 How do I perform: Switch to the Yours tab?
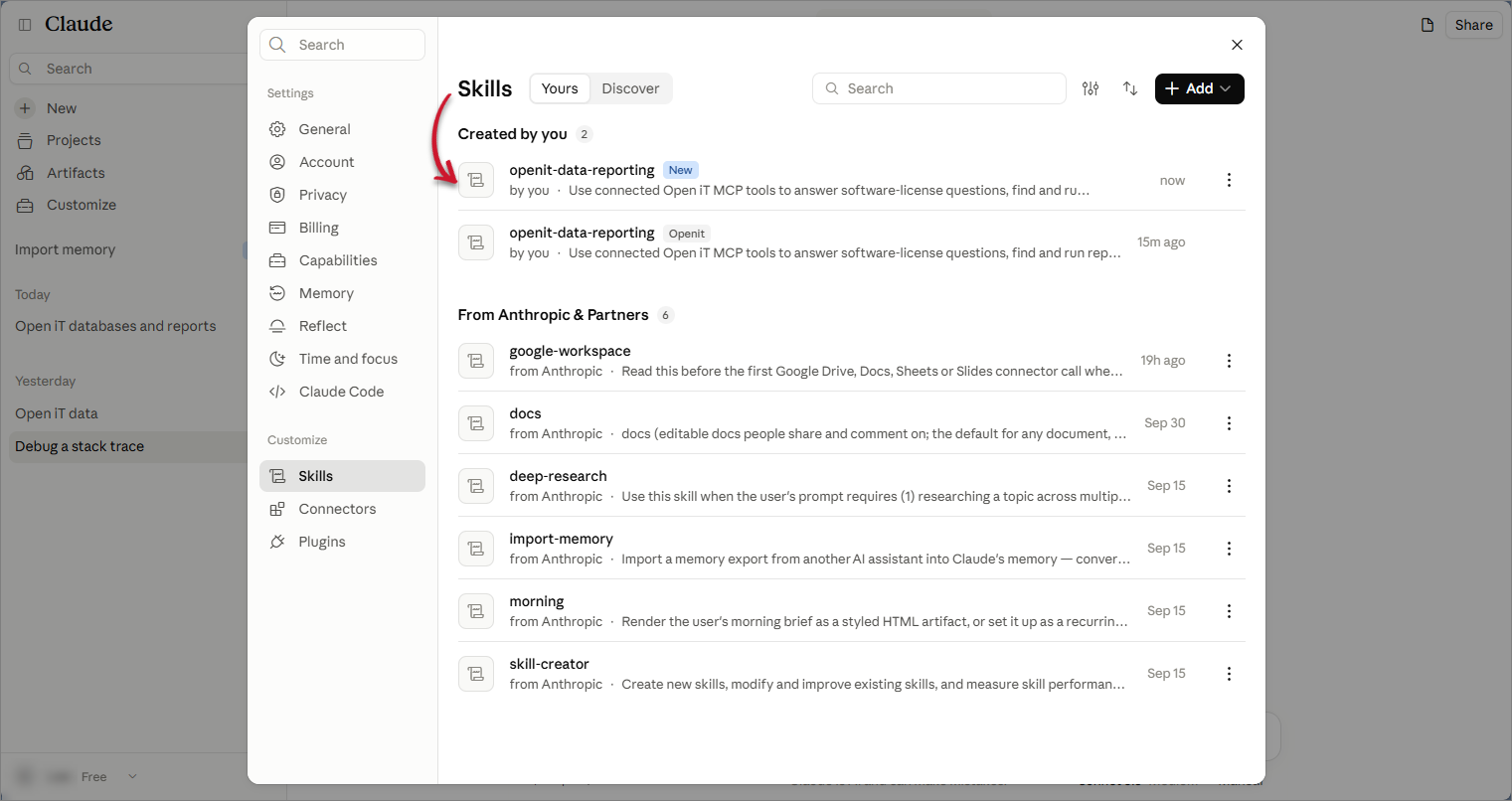click(560, 88)
